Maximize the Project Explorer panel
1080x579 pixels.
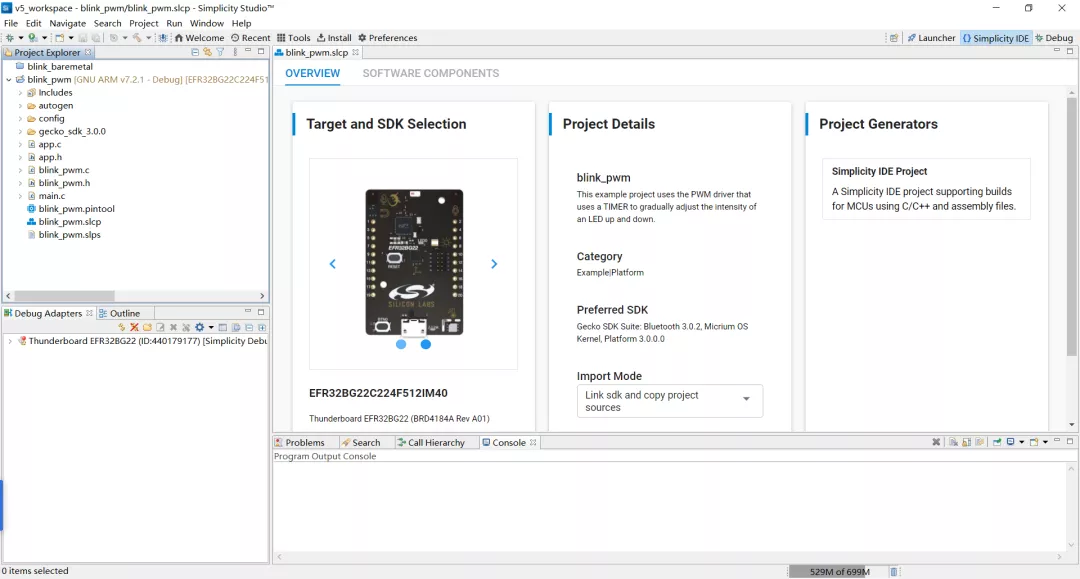click(261, 52)
